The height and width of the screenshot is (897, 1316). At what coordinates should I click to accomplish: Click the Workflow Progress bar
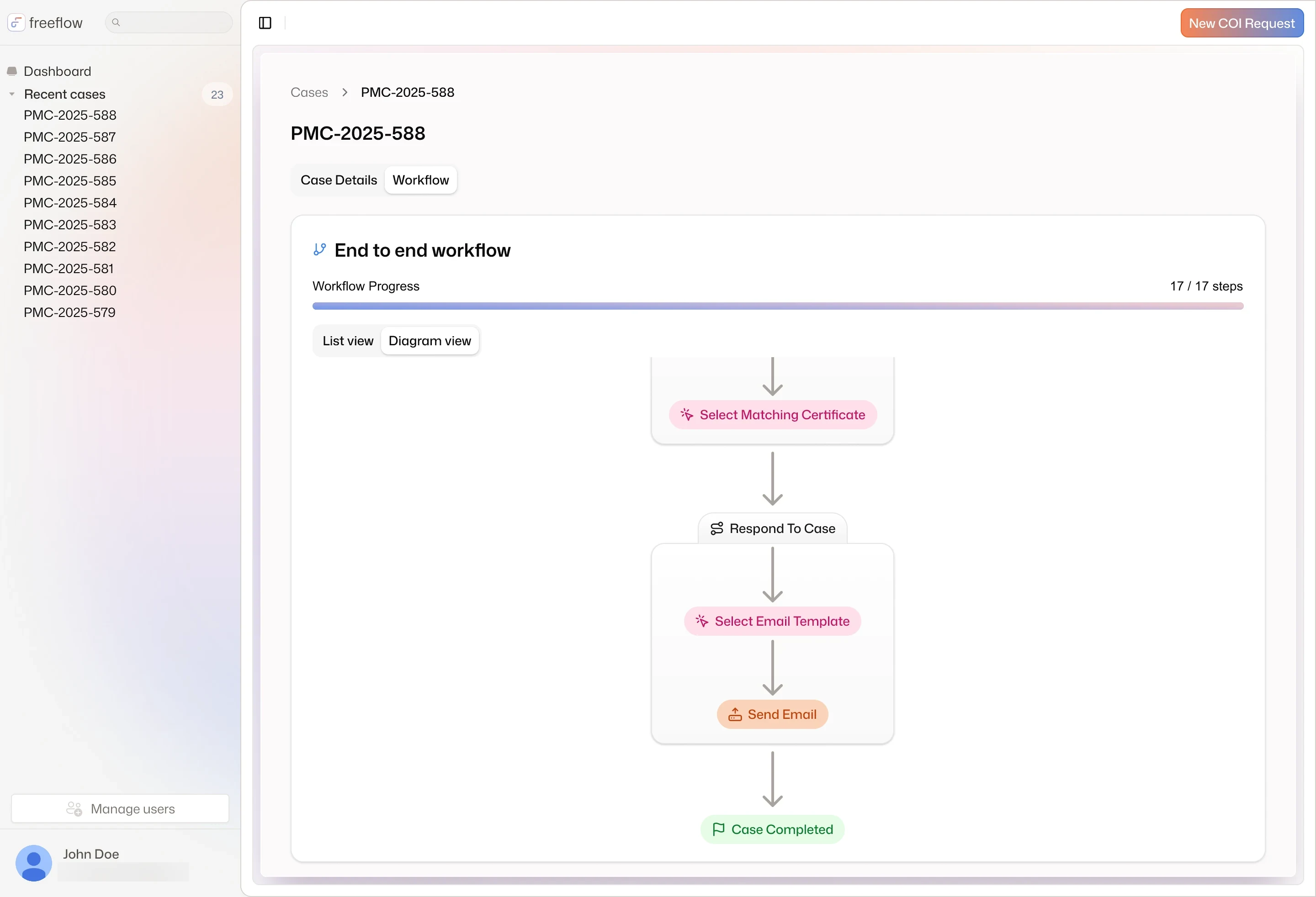click(778, 306)
